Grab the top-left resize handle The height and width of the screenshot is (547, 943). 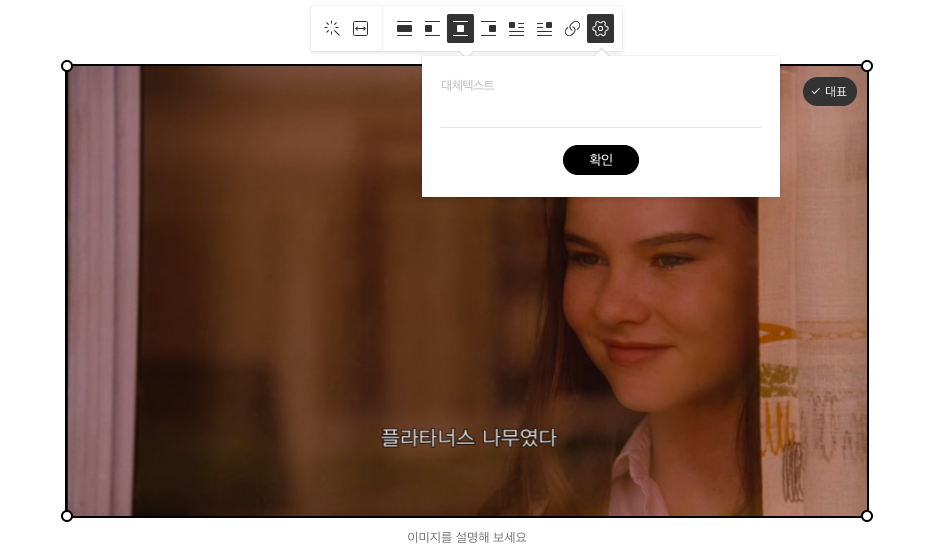pos(67,66)
